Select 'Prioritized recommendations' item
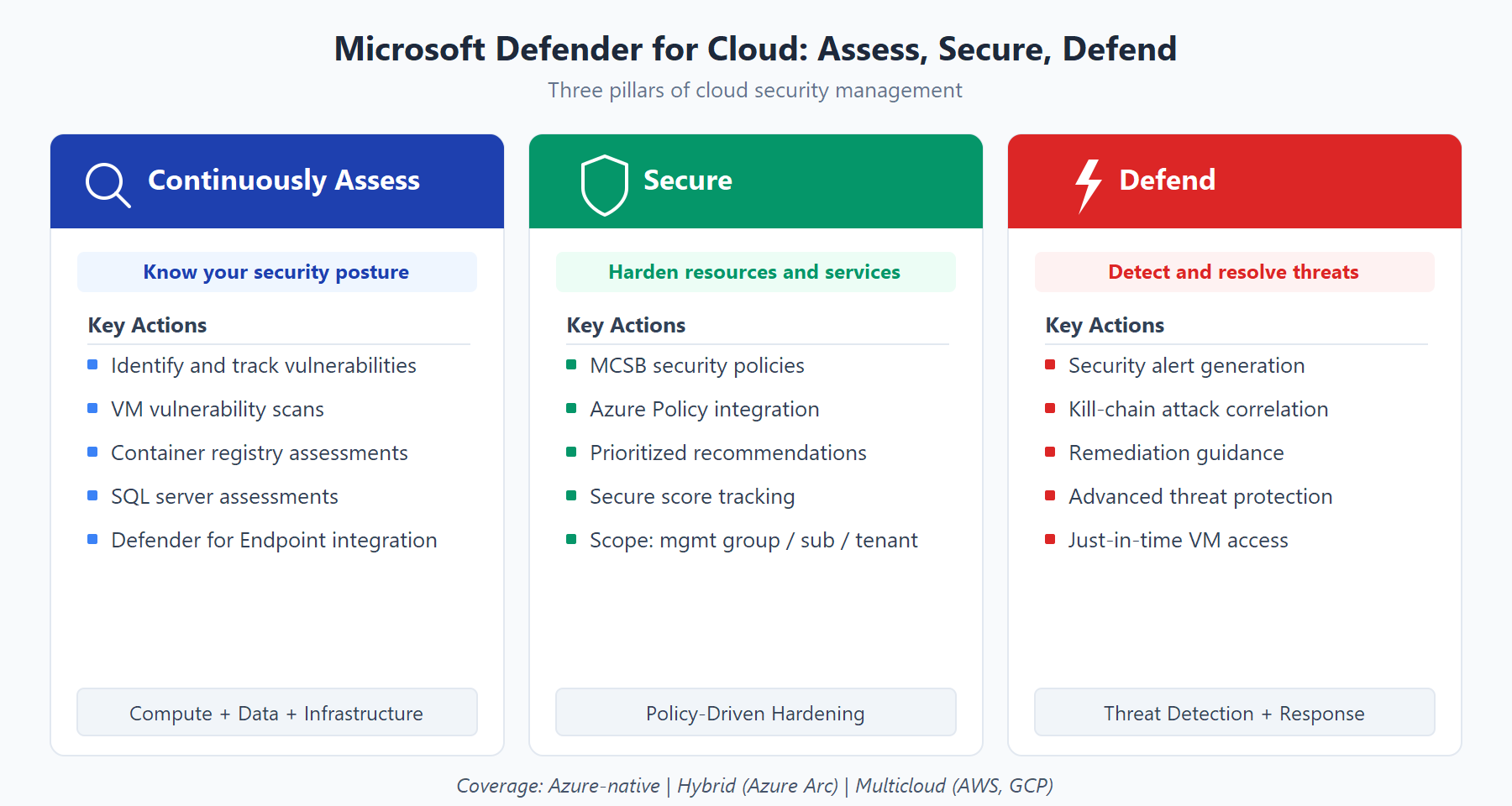Viewport: 1512px width, 806px height. (728, 453)
